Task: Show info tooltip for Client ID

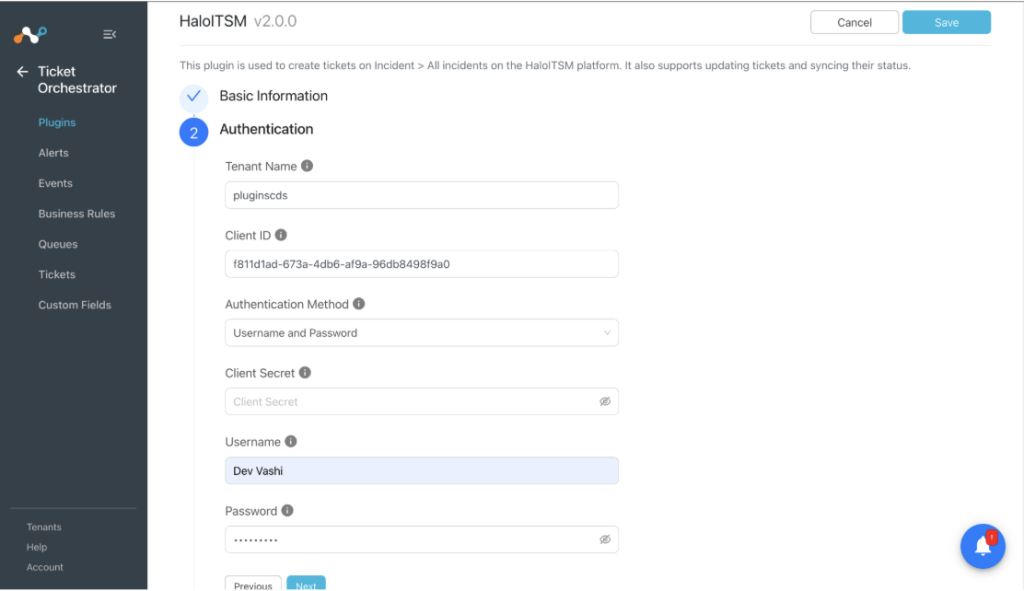Action: (281, 235)
